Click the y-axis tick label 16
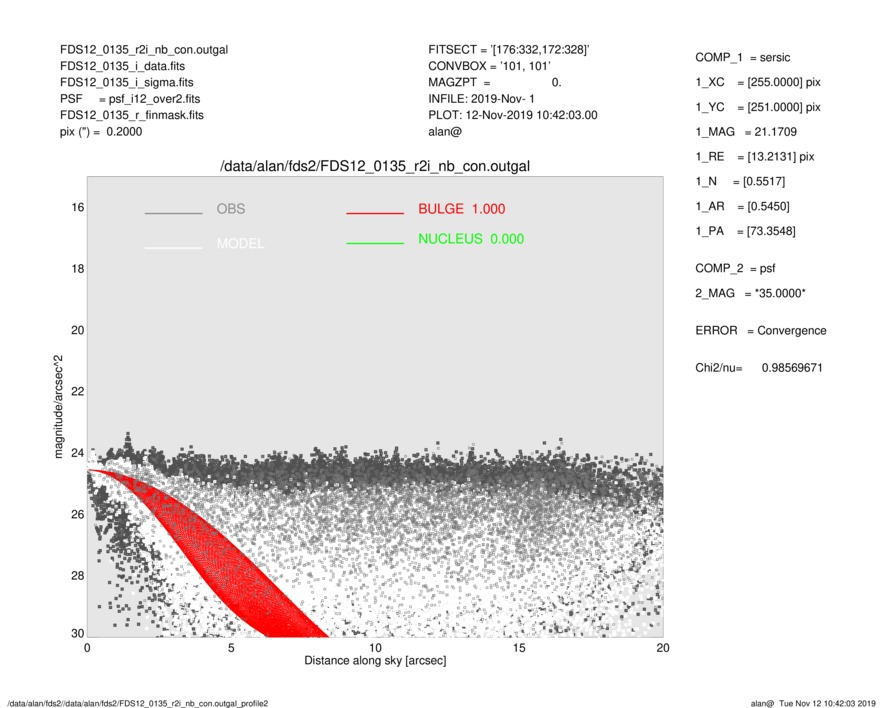The height and width of the screenshot is (708, 885). pos(78,208)
